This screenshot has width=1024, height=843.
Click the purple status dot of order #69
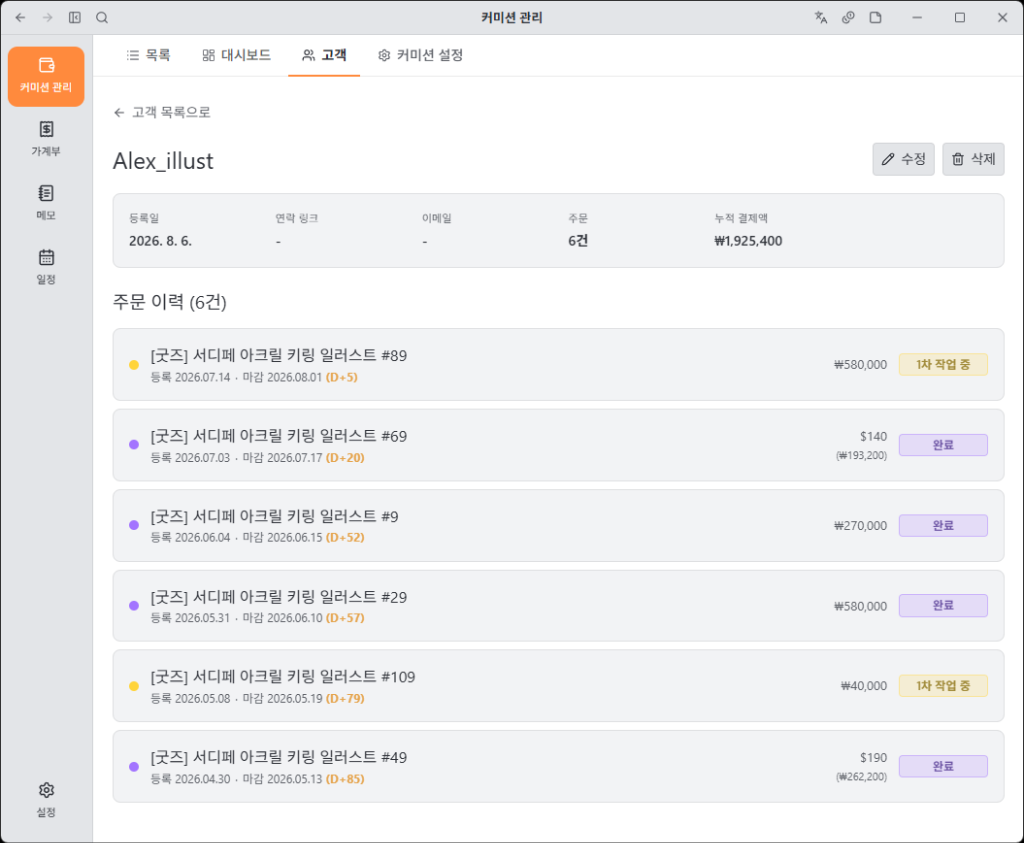point(134,445)
